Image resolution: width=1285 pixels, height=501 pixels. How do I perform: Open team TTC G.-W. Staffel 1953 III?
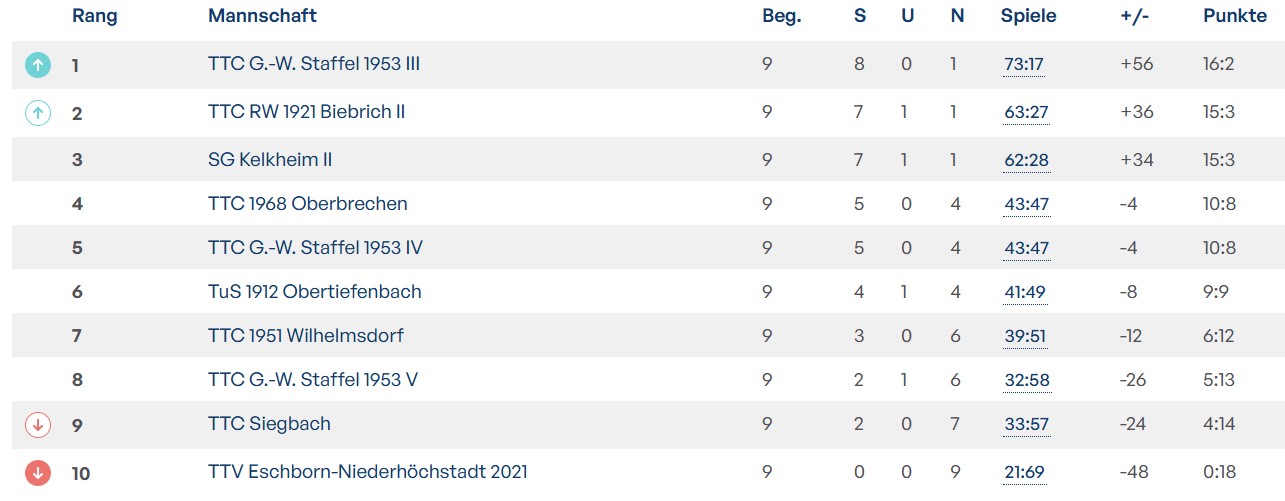tap(314, 64)
